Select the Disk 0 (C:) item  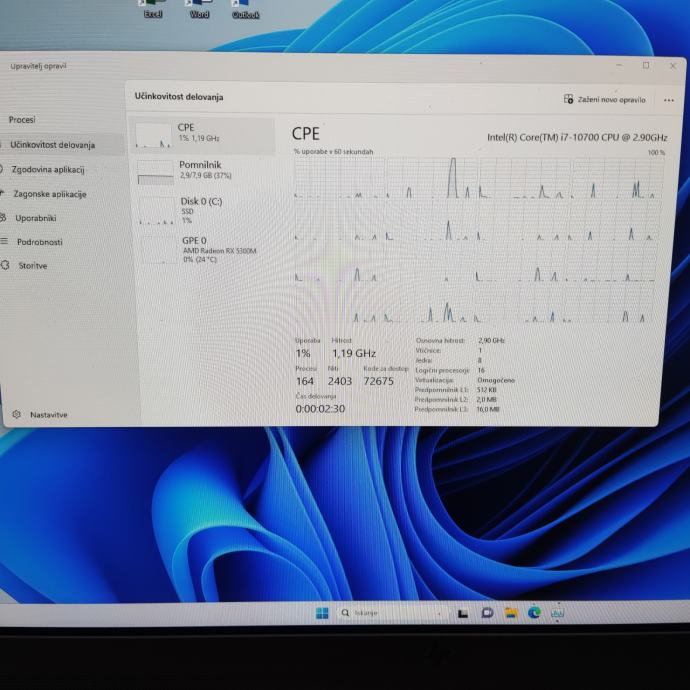coord(203,210)
